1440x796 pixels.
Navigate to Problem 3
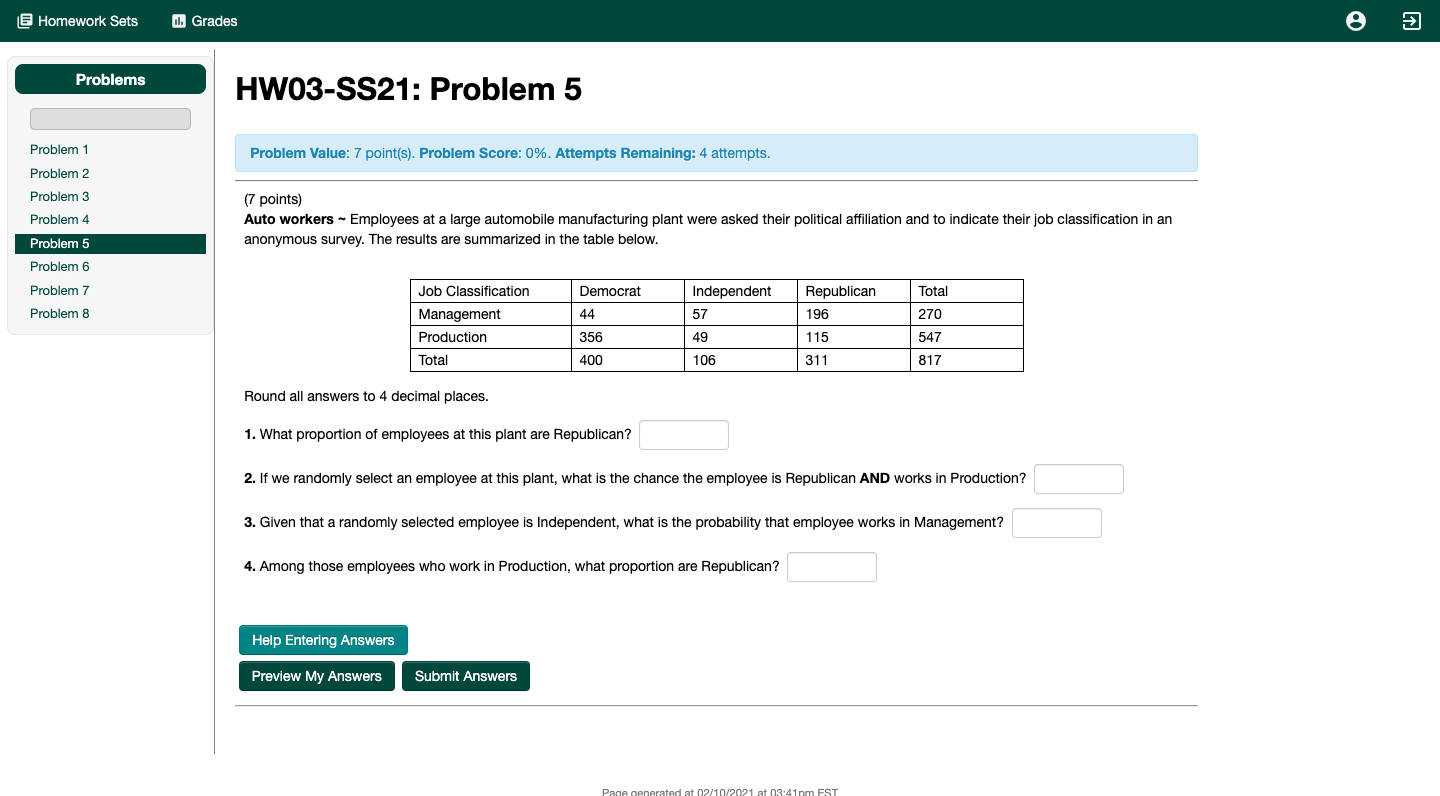tap(59, 196)
